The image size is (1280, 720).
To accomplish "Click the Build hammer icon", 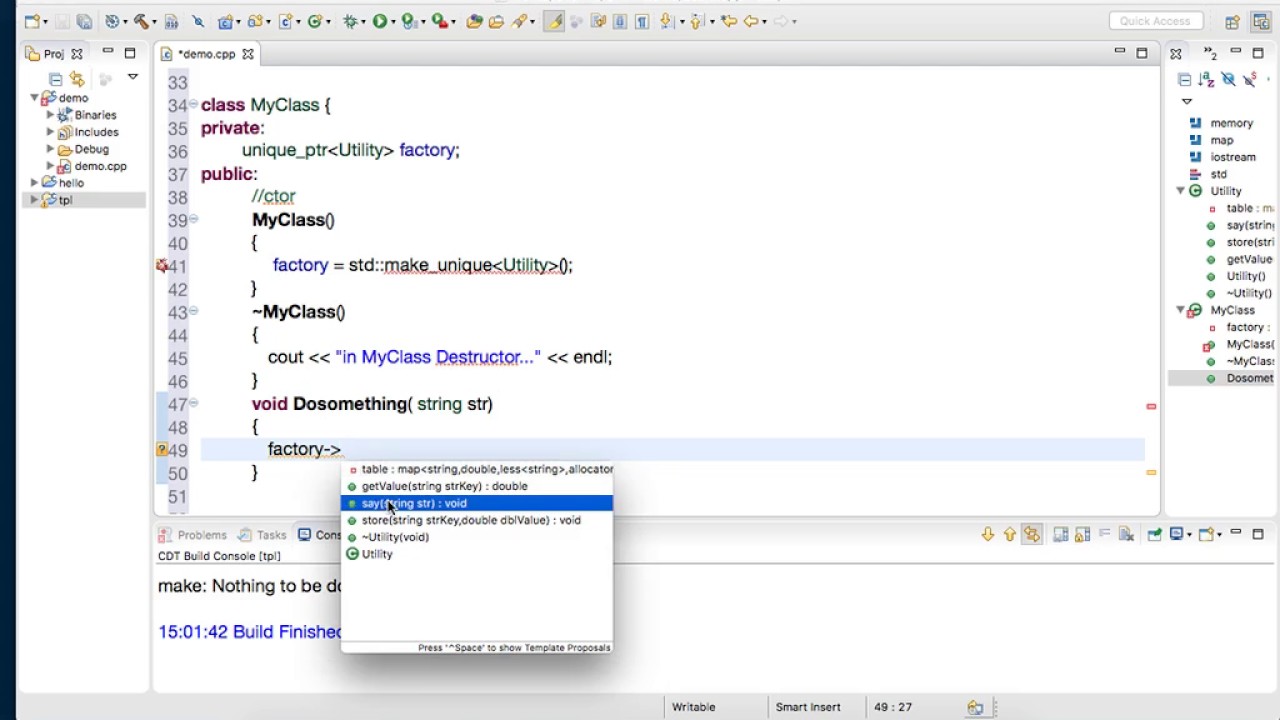I will click(x=141, y=21).
